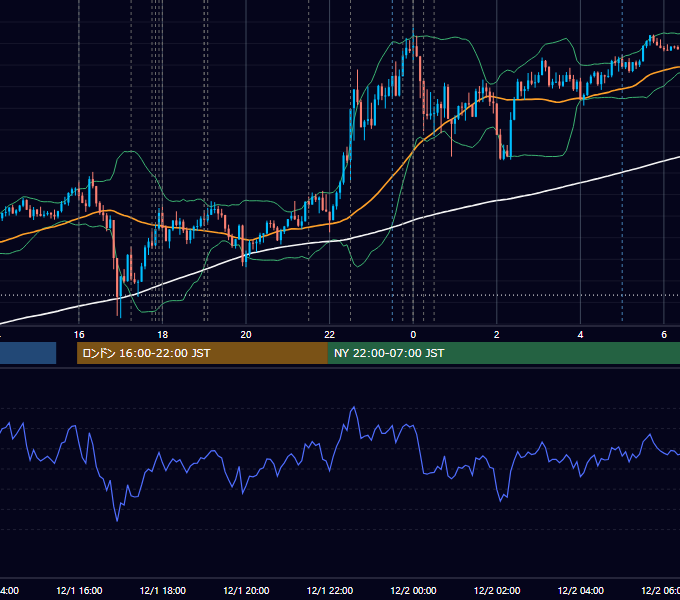
Task: Click the hour 0 axis tick label
Action: [x=413, y=335]
